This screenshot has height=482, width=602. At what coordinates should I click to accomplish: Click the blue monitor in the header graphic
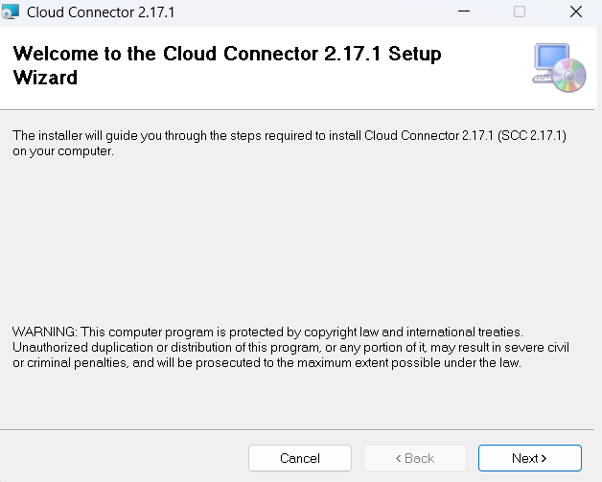tap(552, 58)
